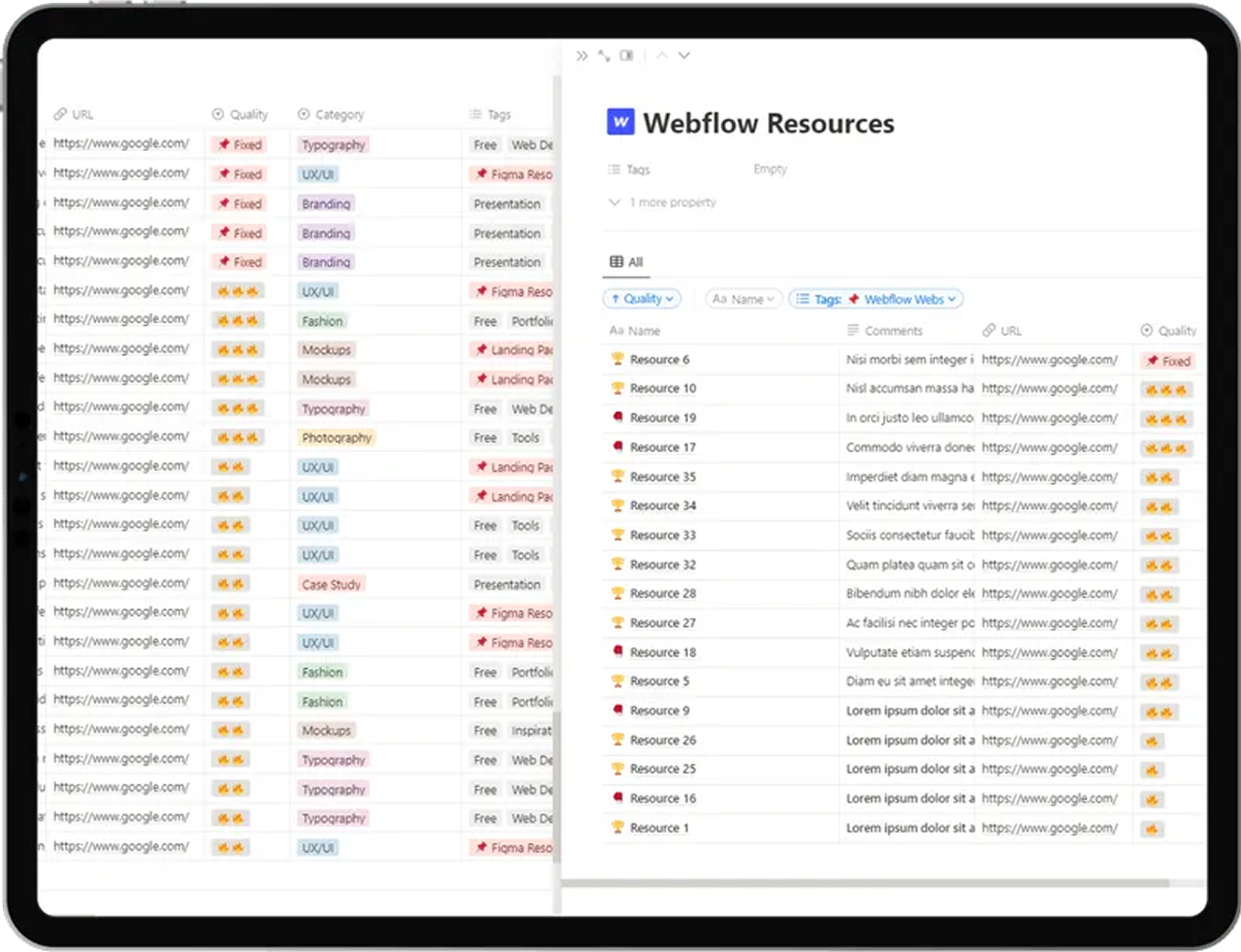Click the red icon beside Resource 9
Image resolution: width=1241 pixels, height=952 pixels.
pyautogui.click(x=618, y=710)
